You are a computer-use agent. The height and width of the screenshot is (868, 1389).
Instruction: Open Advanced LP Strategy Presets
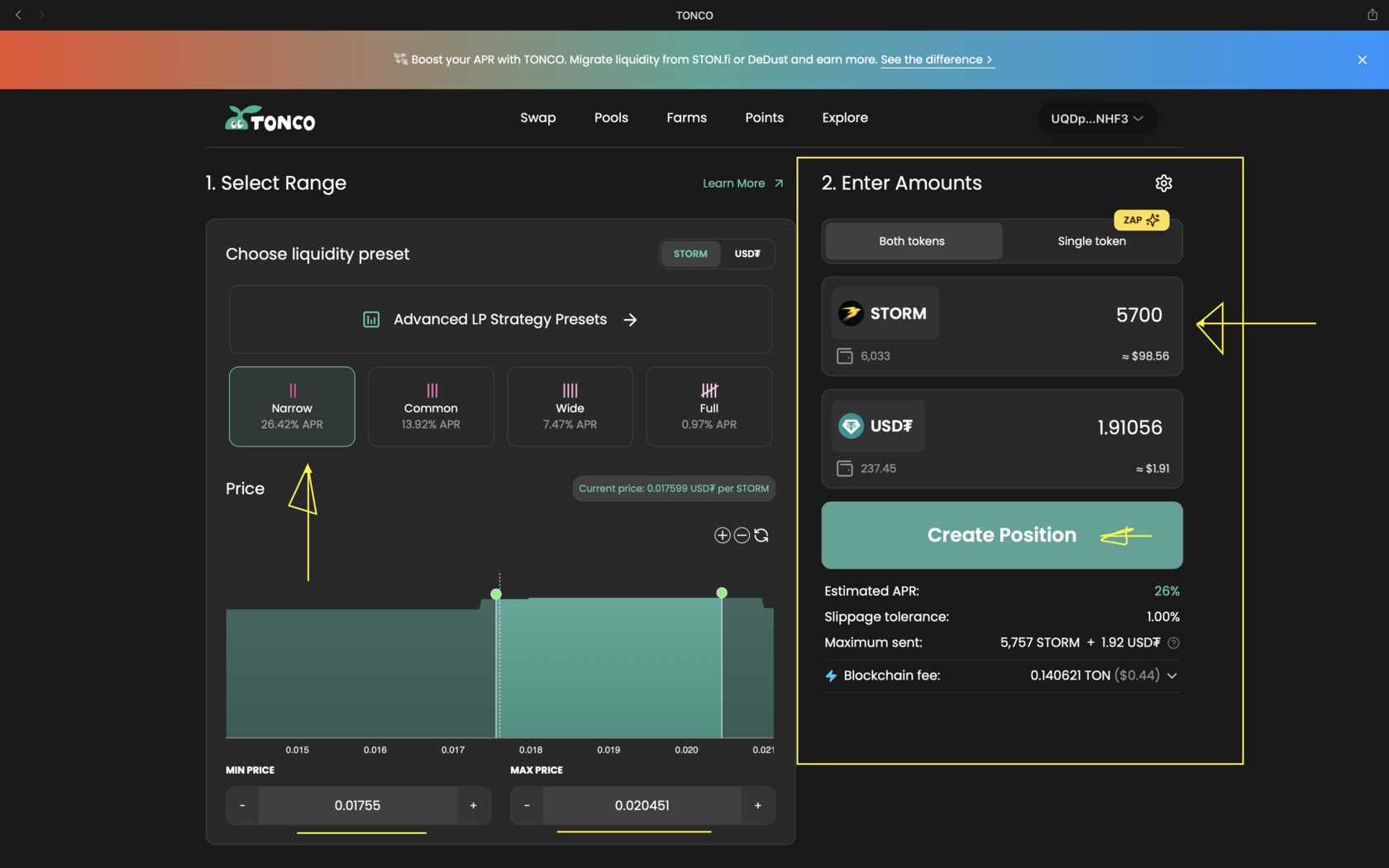500,319
